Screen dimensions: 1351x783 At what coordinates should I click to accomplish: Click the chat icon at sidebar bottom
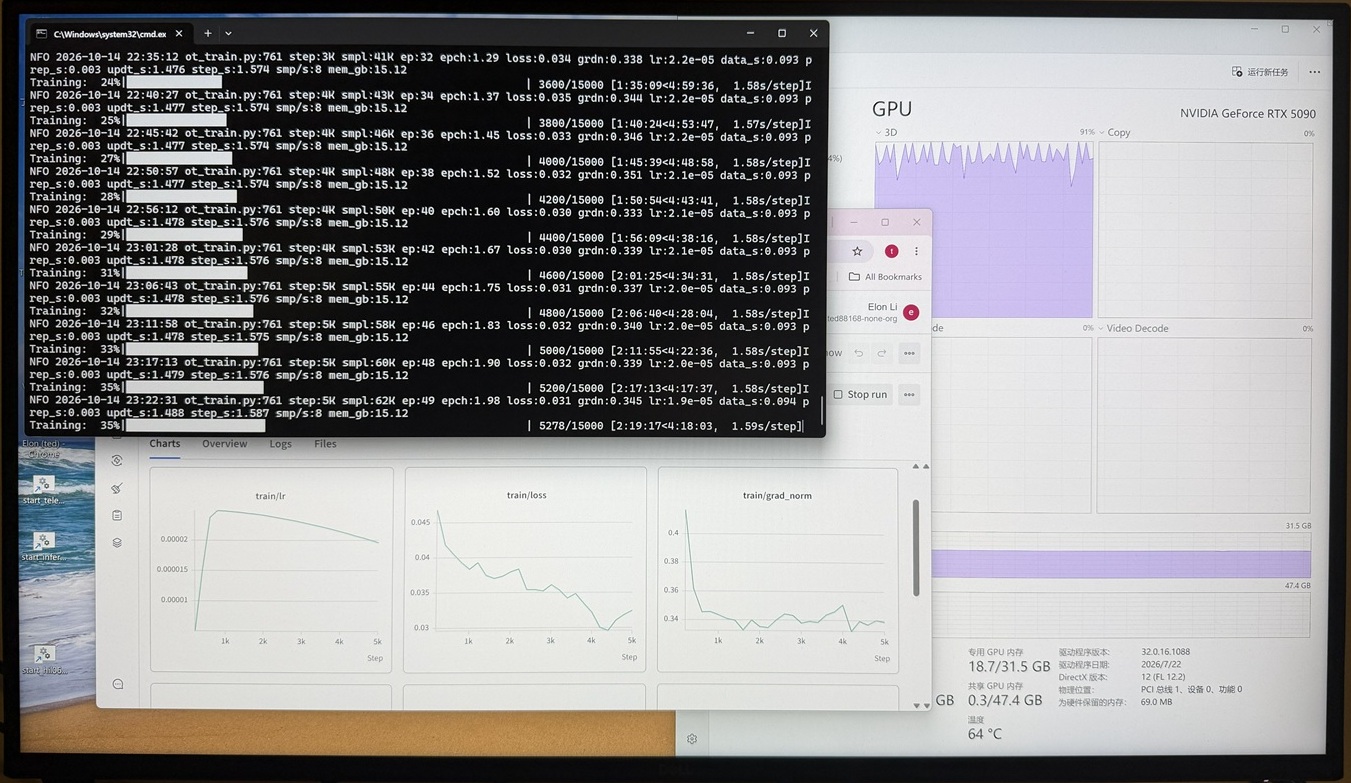pyautogui.click(x=117, y=684)
